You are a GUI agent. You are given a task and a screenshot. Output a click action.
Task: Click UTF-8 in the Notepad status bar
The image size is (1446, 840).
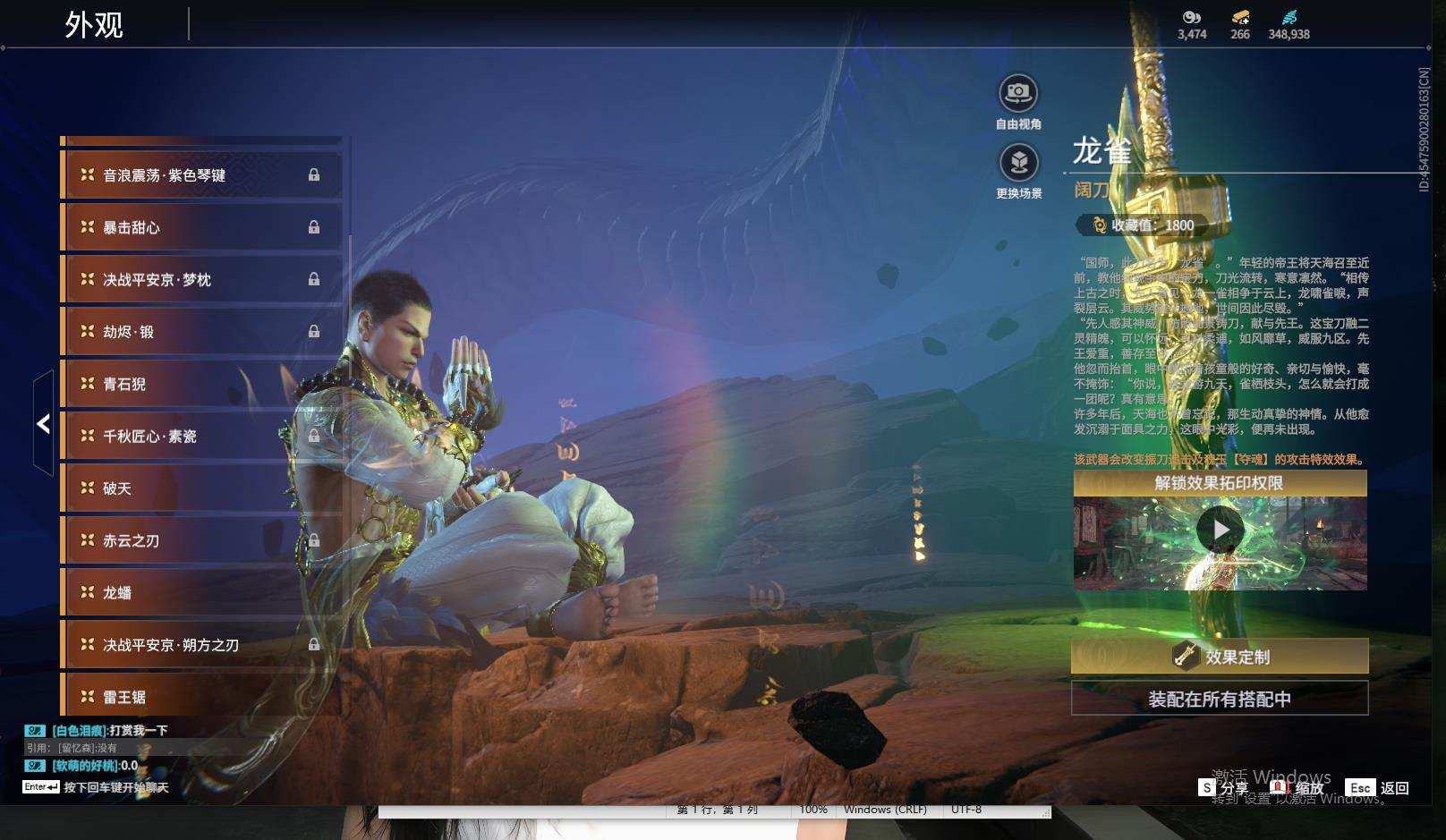click(x=966, y=810)
